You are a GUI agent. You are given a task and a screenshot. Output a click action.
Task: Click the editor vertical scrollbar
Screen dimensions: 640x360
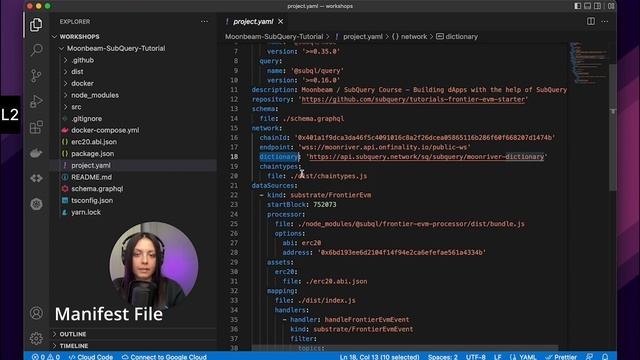click(x=613, y=127)
